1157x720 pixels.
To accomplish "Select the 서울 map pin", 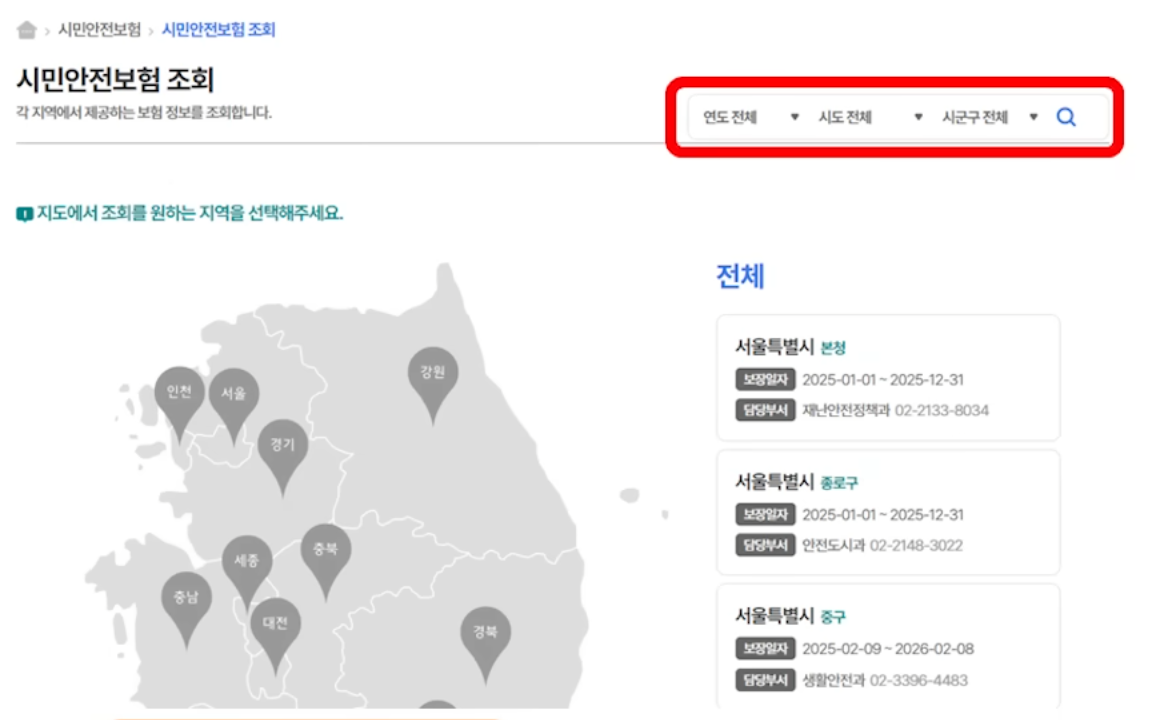I will click(x=234, y=406).
